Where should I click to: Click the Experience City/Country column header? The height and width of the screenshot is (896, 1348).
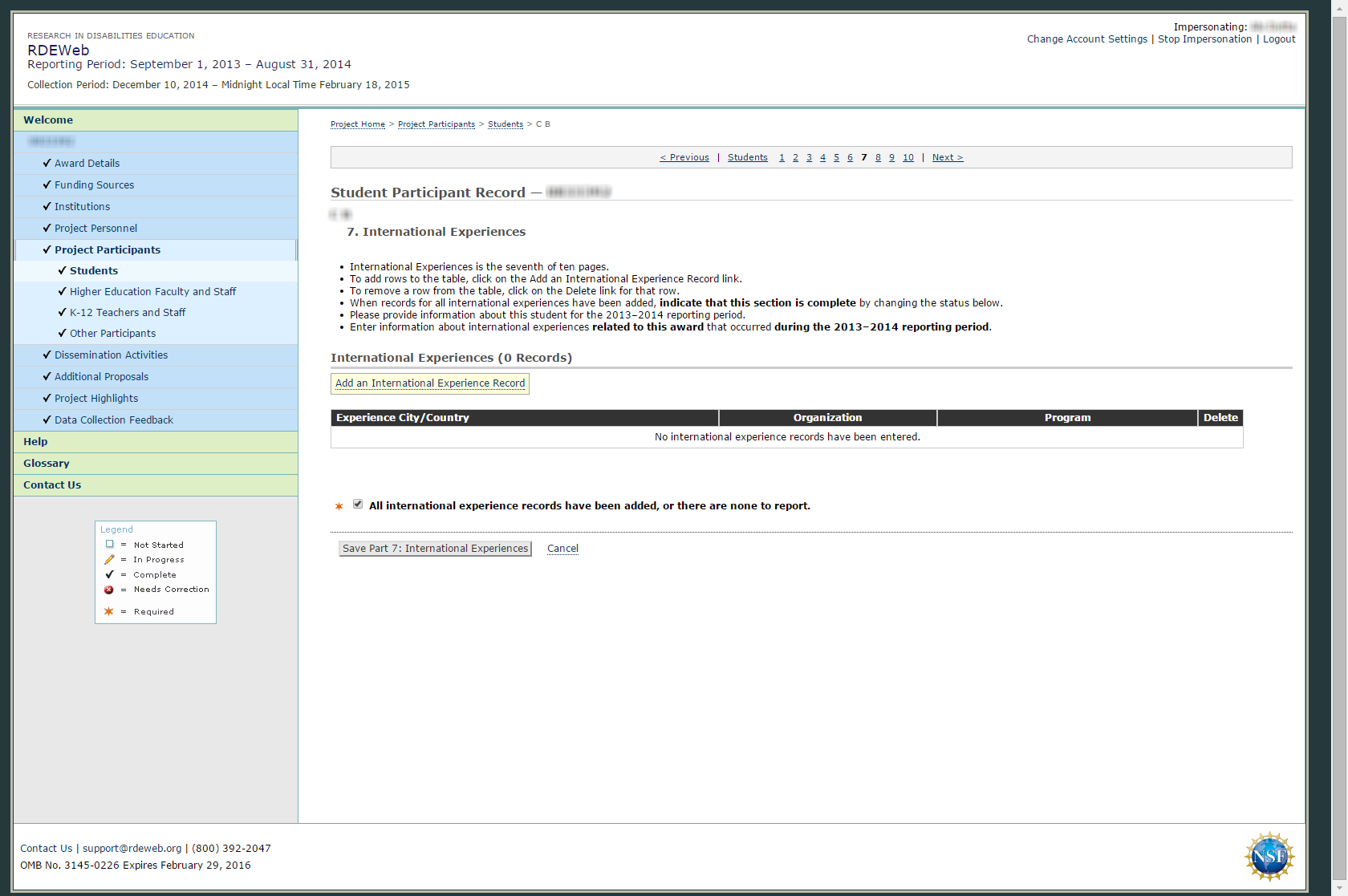click(x=525, y=418)
